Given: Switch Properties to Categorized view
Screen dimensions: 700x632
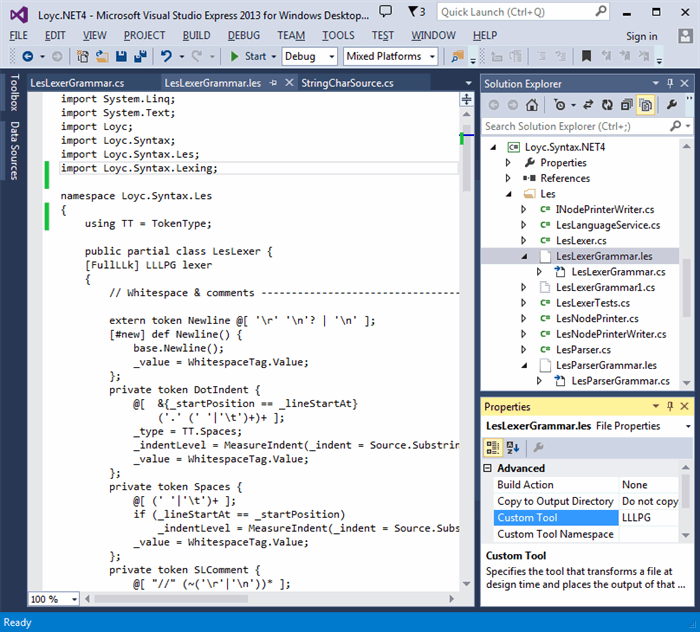Looking at the screenshot, I should (493, 447).
